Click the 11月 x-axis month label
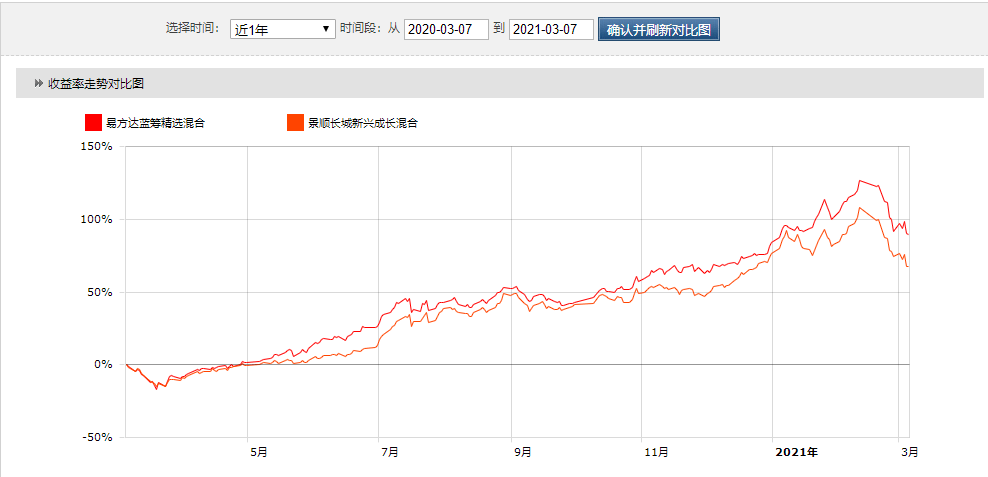Image resolution: width=988 pixels, height=477 pixels. [655, 452]
